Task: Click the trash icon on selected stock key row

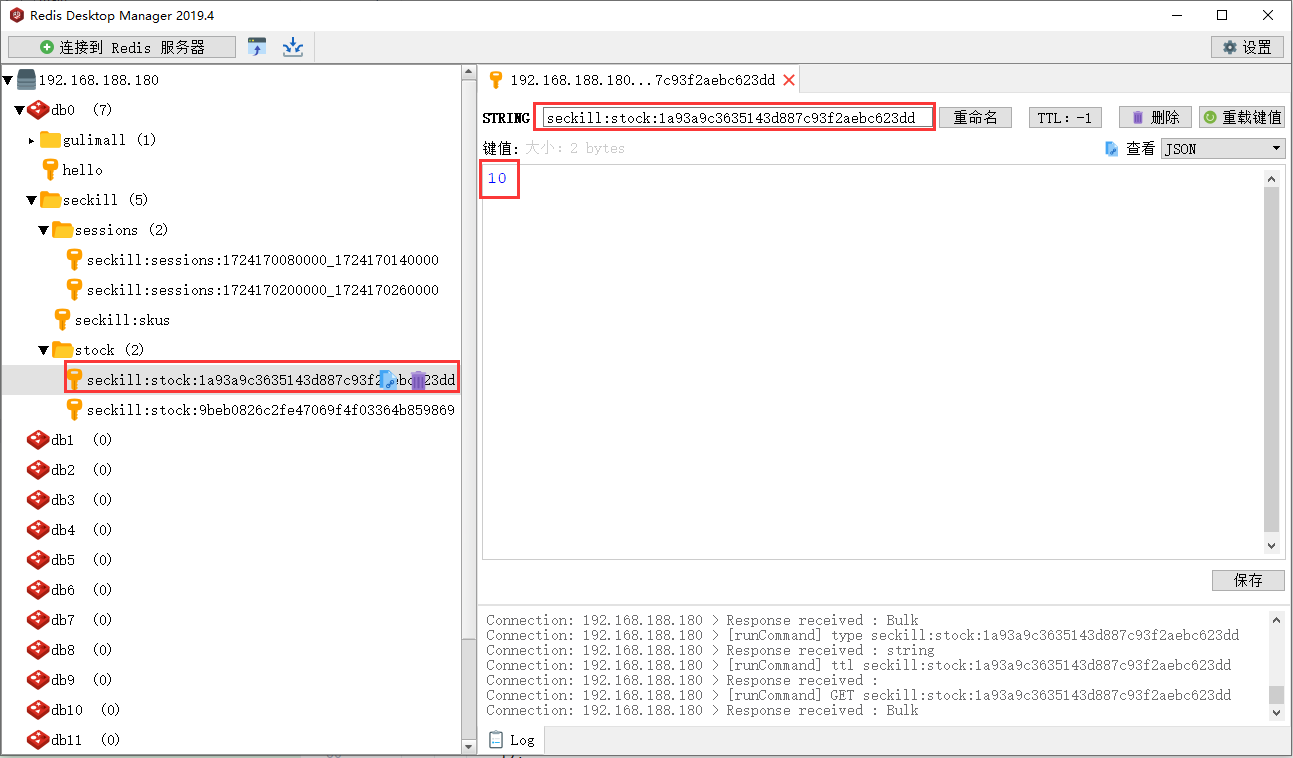Action: [418, 380]
